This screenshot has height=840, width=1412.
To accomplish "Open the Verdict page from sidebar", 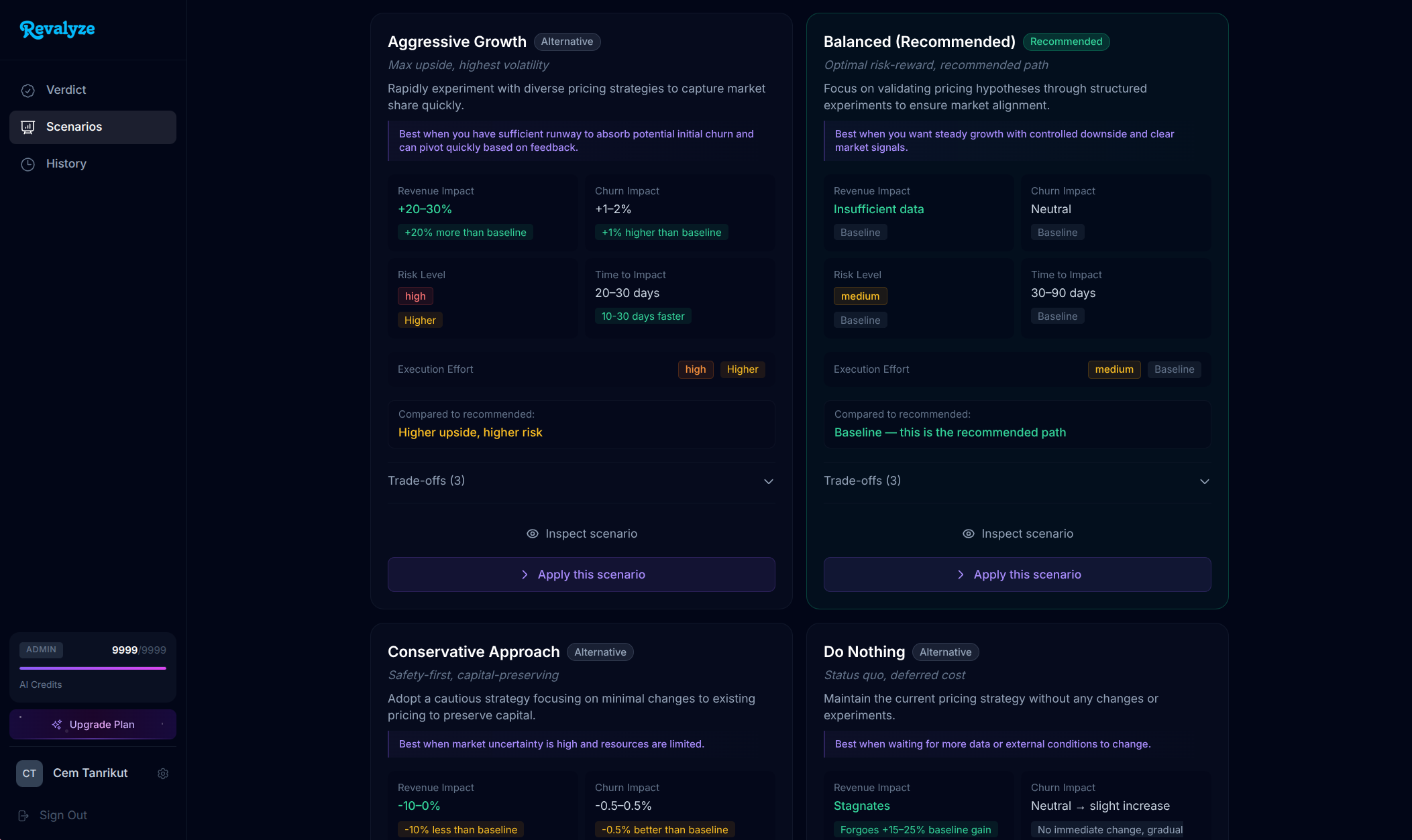I will 66,90.
